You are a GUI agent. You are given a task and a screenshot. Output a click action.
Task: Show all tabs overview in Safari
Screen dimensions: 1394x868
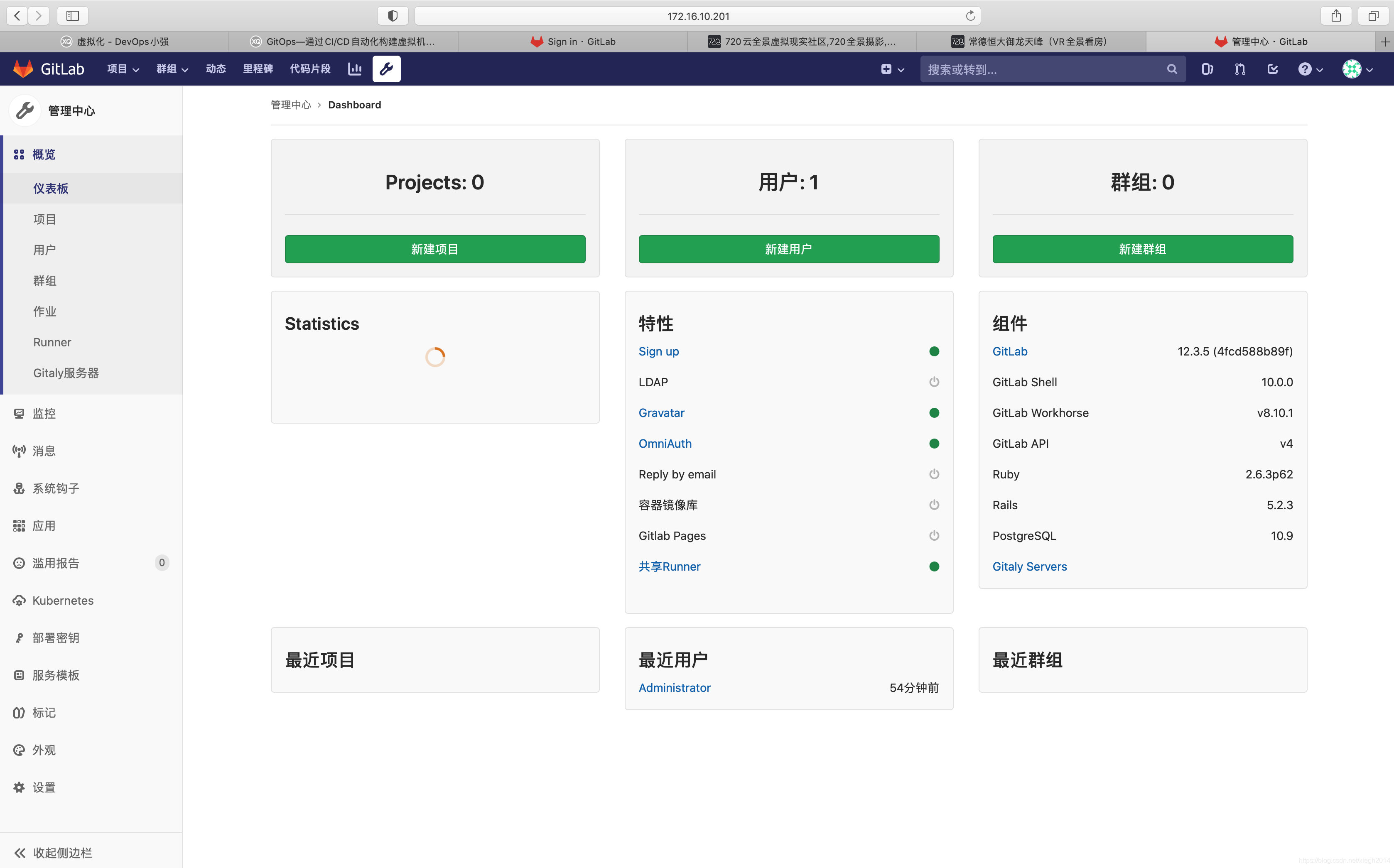pos(1373,15)
